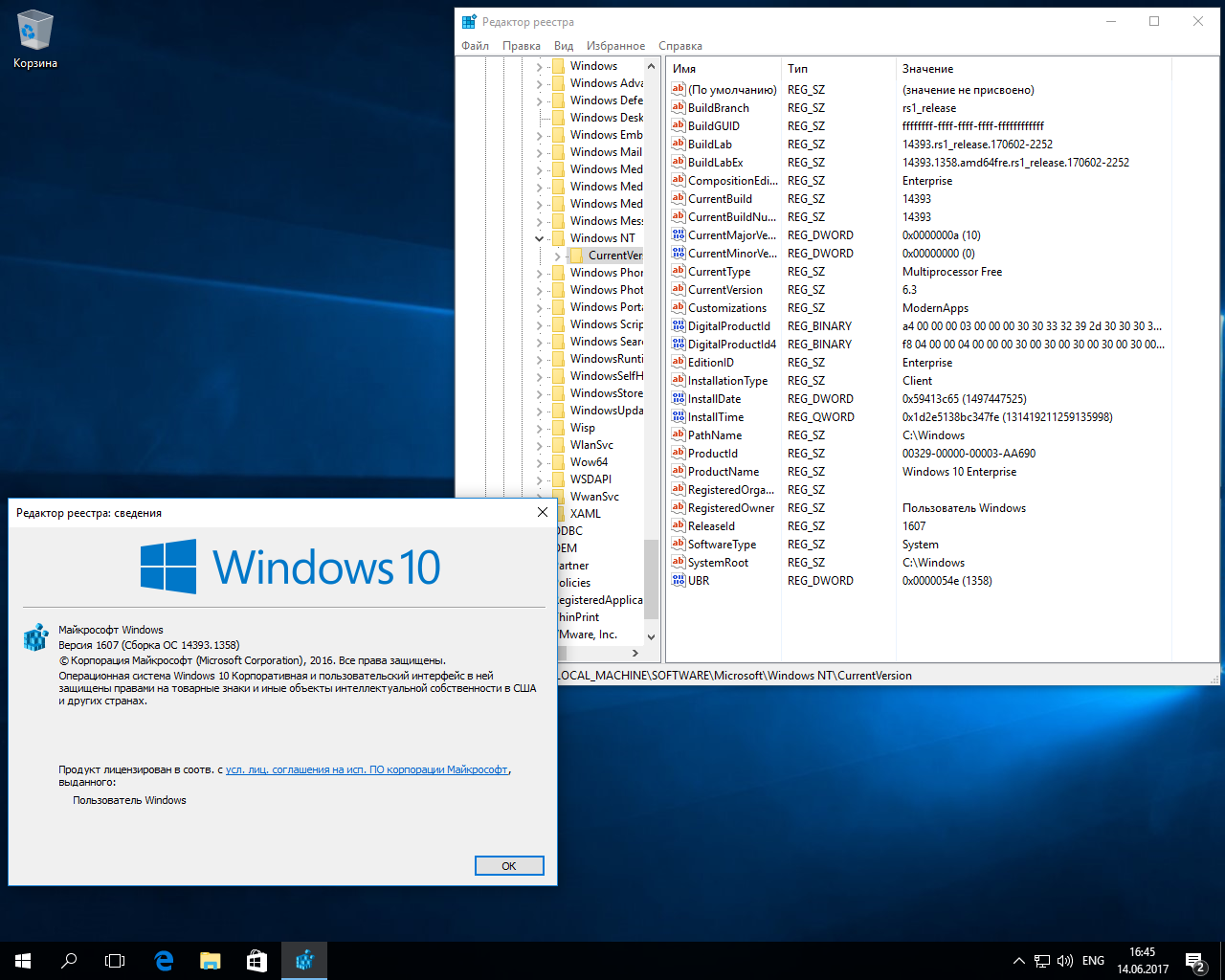This screenshot has width=1225, height=980.
Task: Launch Microsoft Edge from taskbar
Action: point(164,961)
